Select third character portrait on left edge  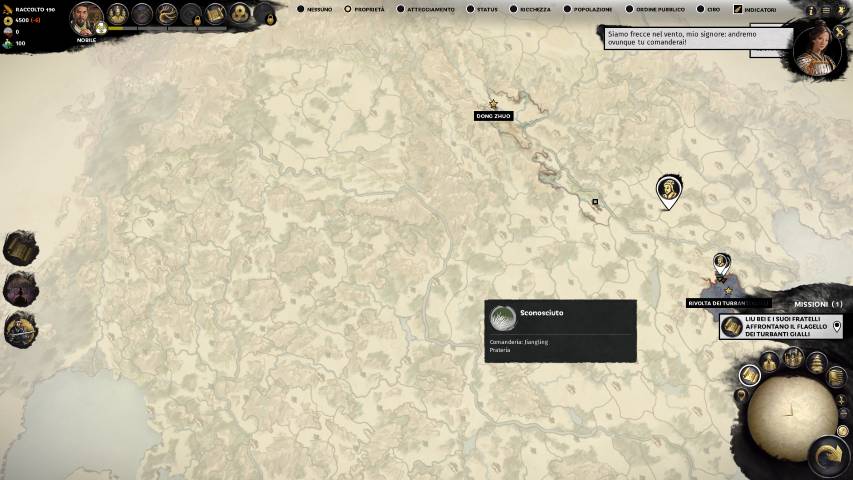pos(20,328)
